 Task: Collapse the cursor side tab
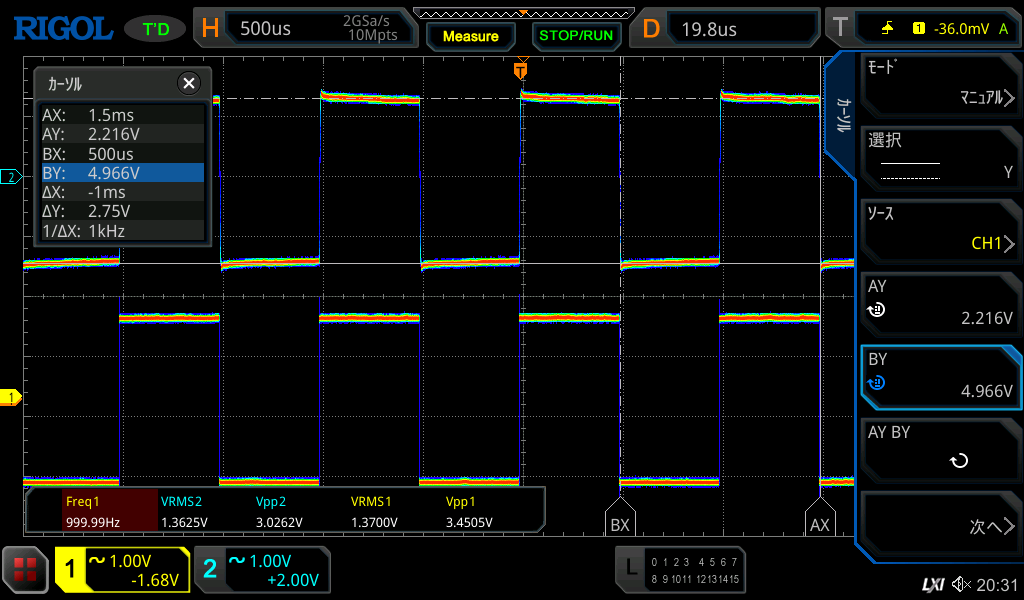pyautogui.click(x=842, y=116)
